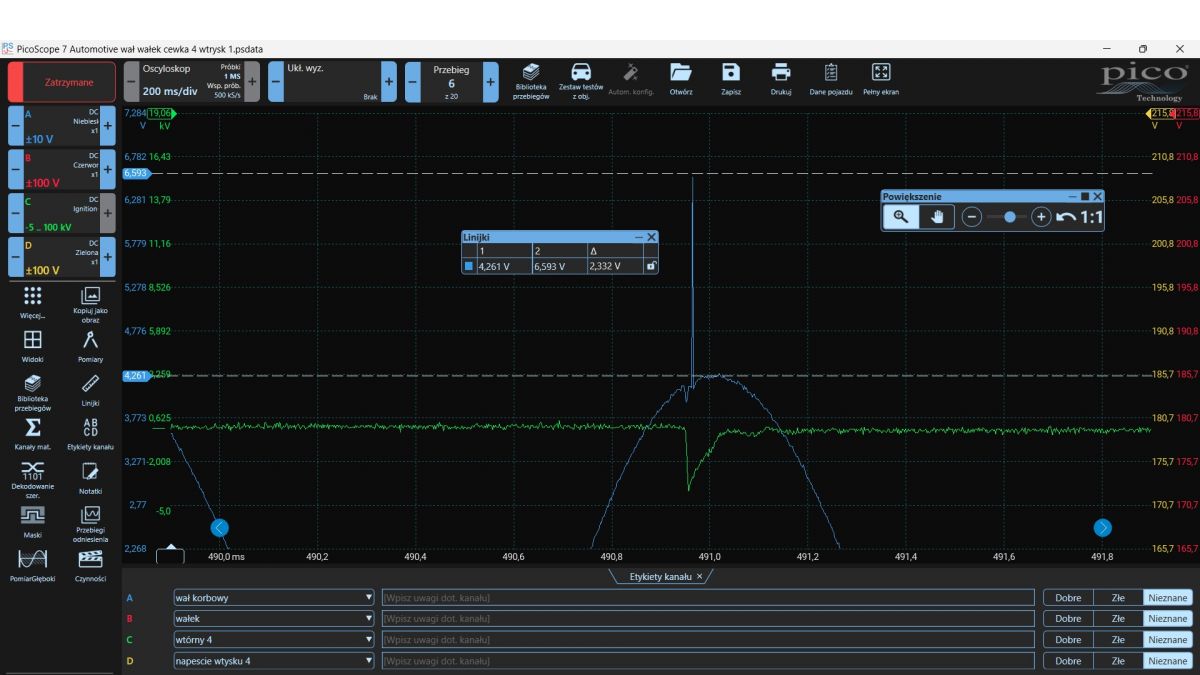Close the Etykiety kanału tab
The width and height of the screenshot is (1200, 675).
[x=700, y=577]
